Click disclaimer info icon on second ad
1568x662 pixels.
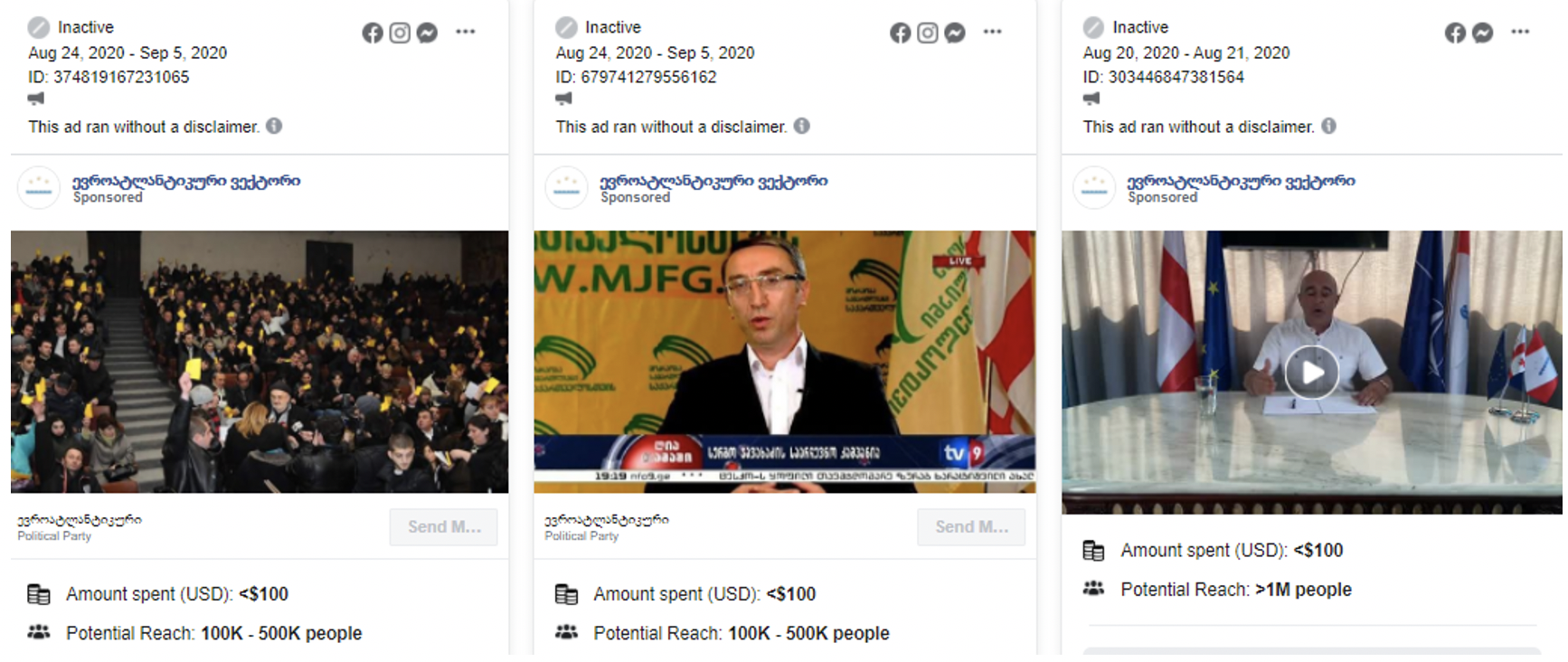point(801,126)
